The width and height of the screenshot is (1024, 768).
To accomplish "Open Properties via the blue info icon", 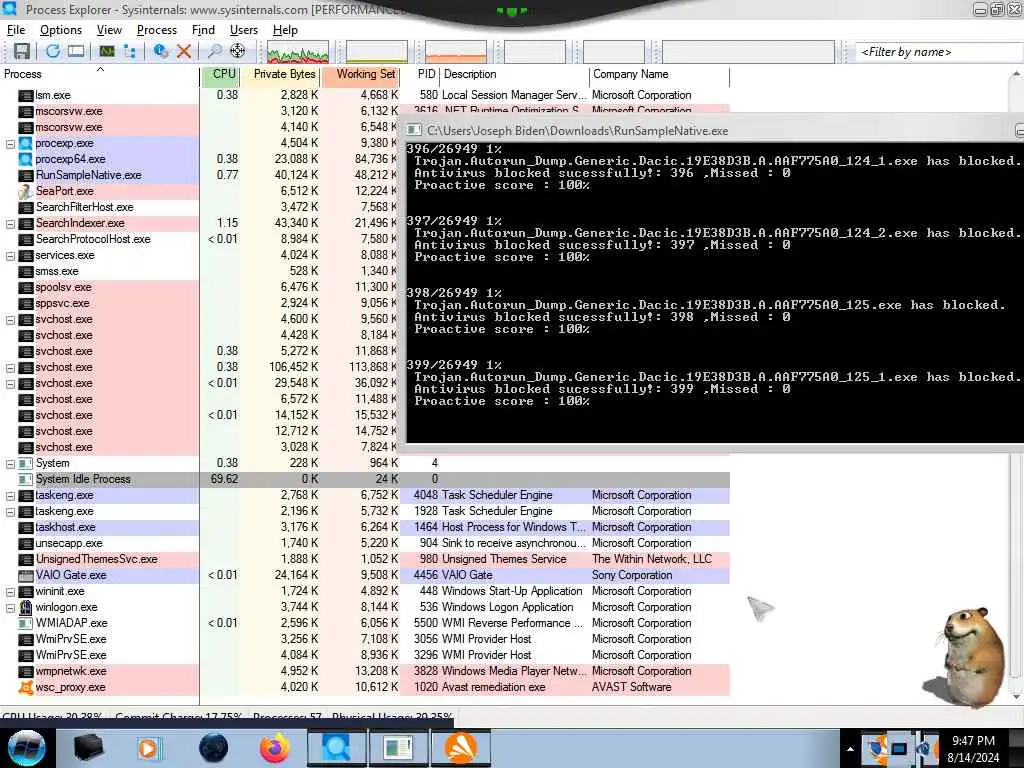I will pos(160,51).
